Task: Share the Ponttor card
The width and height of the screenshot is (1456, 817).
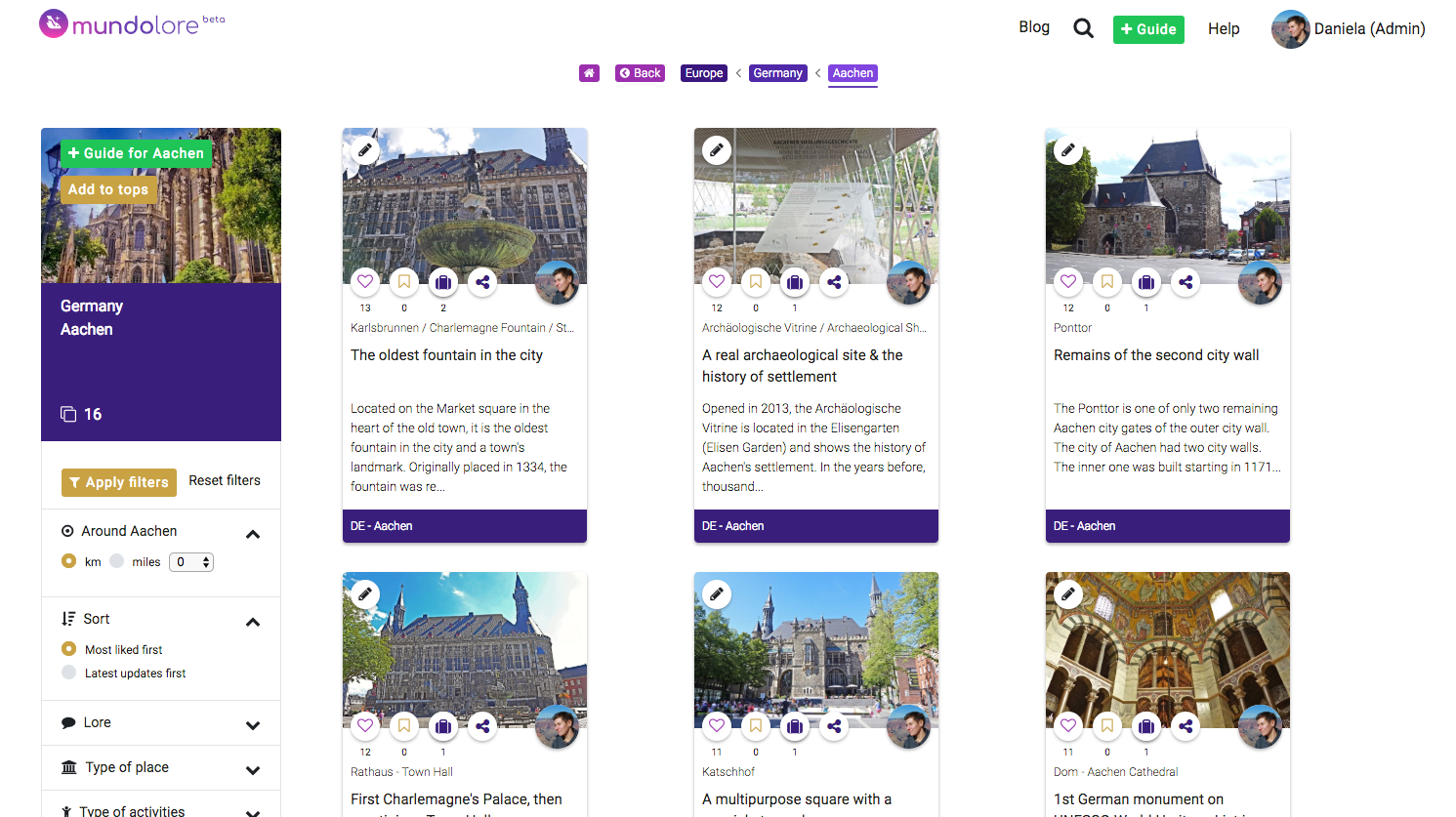Action: click(x=1186, y=282)
